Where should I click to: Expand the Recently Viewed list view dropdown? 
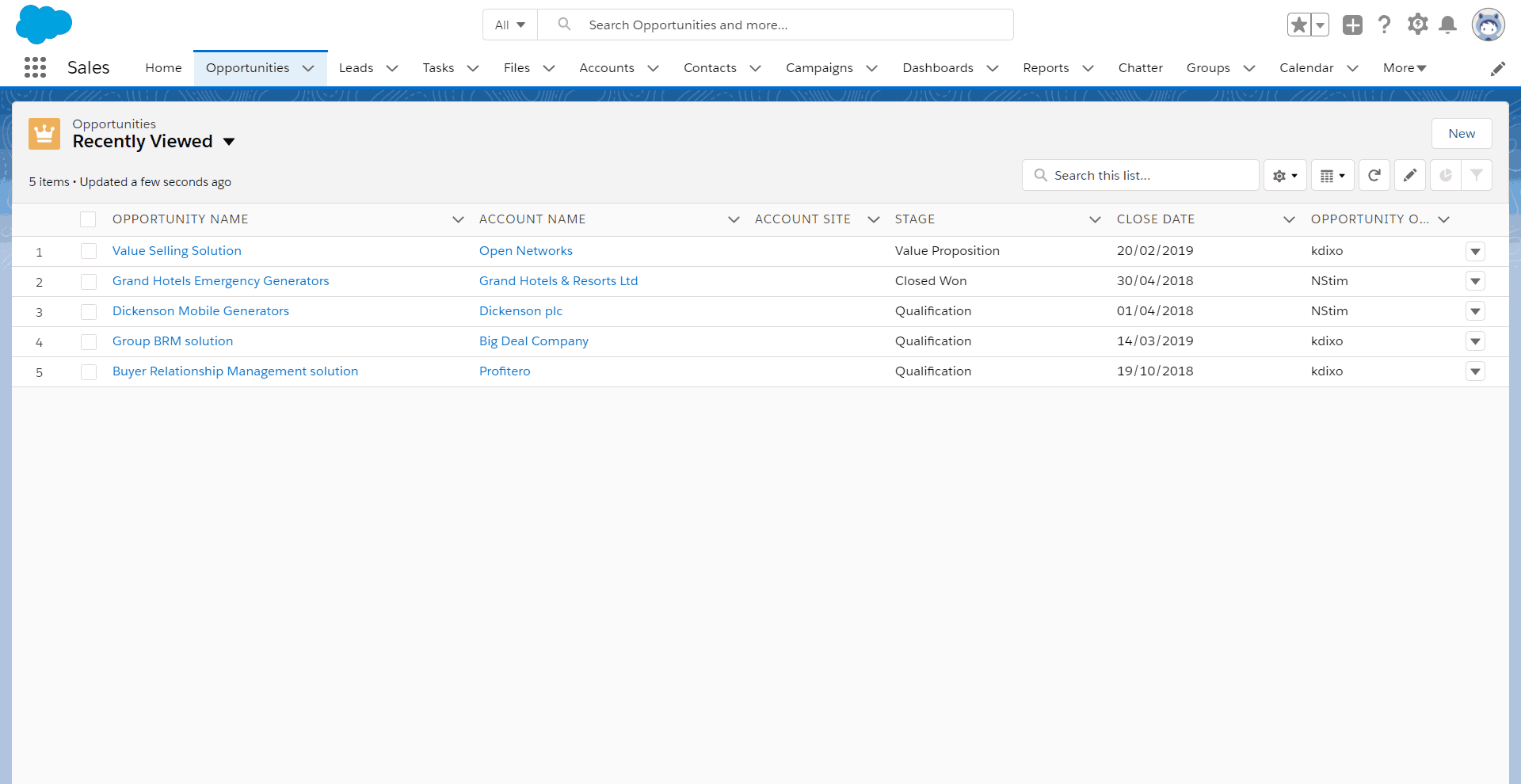pyautogui.click(x=229, y=142)
